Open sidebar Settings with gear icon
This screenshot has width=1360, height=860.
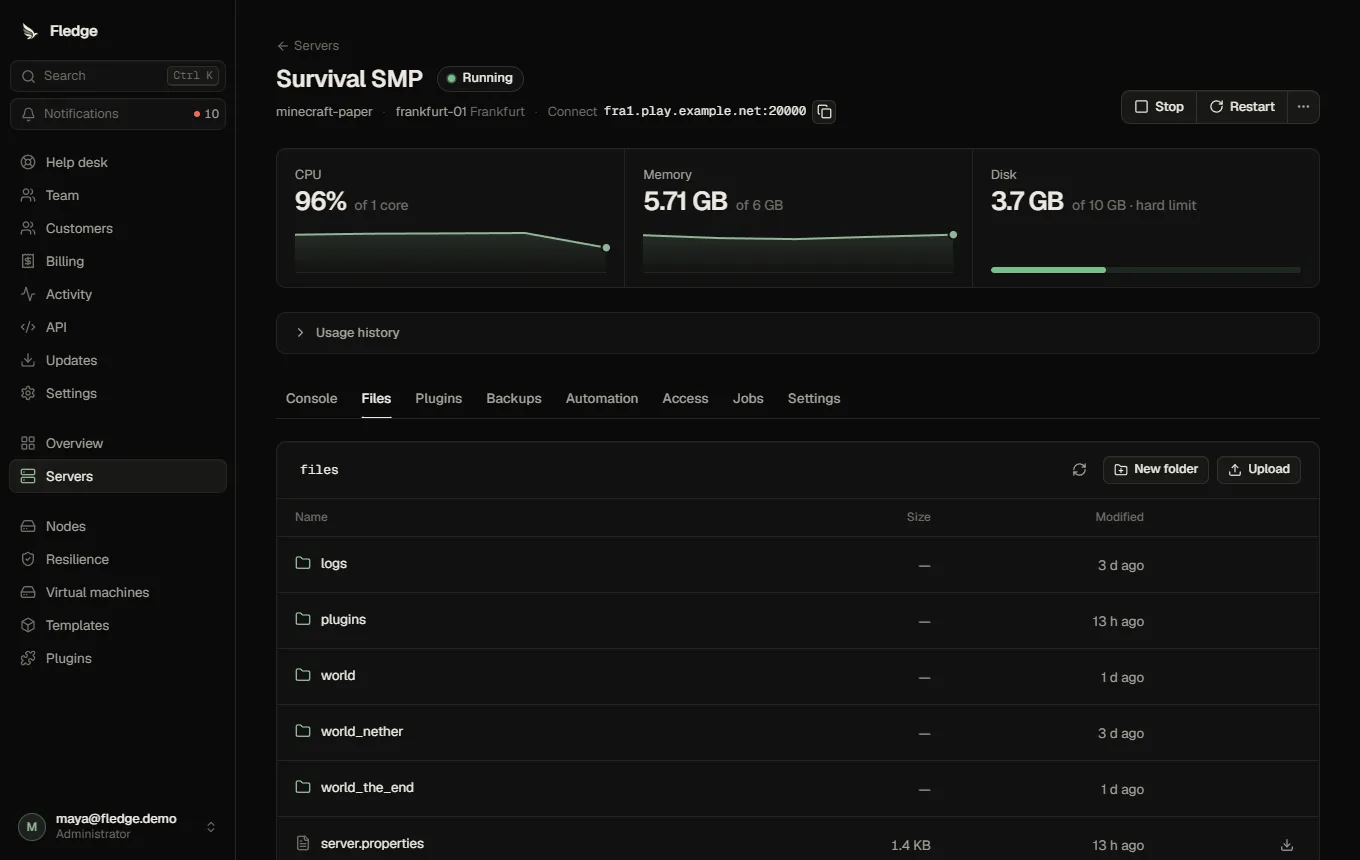[x=118, y=393]
